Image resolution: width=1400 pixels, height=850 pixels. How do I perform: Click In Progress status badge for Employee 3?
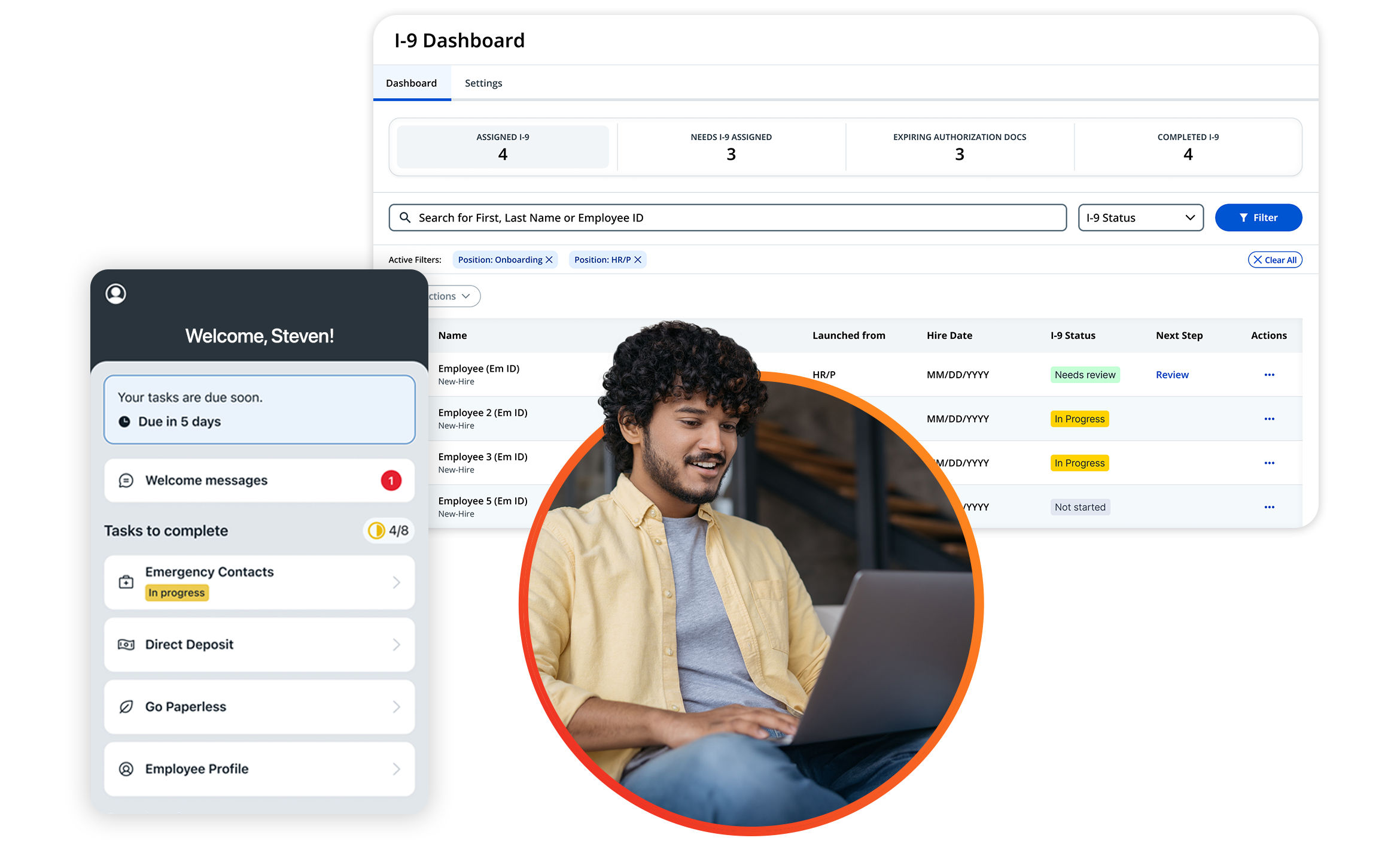(x=1079, y=463)
